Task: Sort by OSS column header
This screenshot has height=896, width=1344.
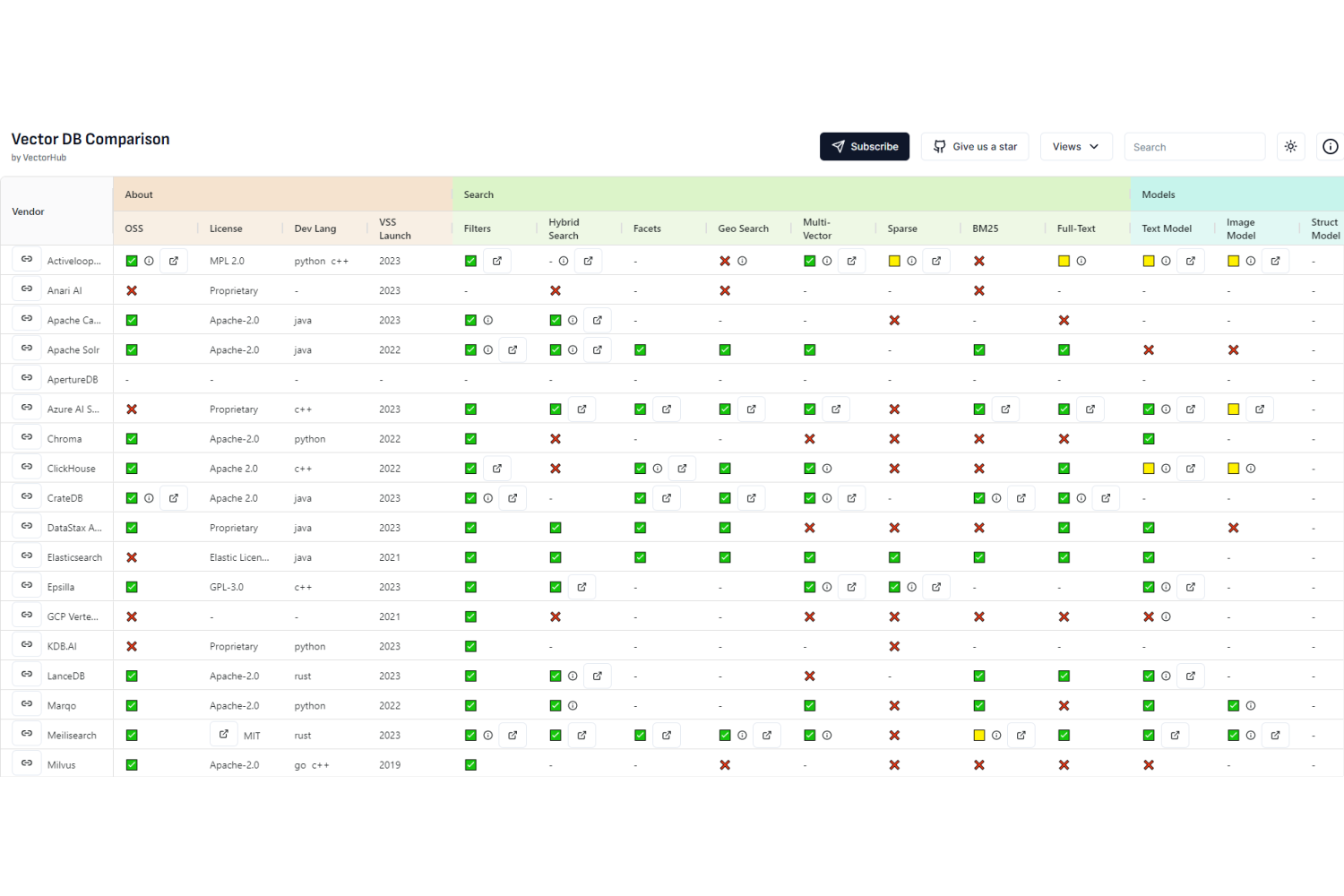Action: tap(134, 228)
